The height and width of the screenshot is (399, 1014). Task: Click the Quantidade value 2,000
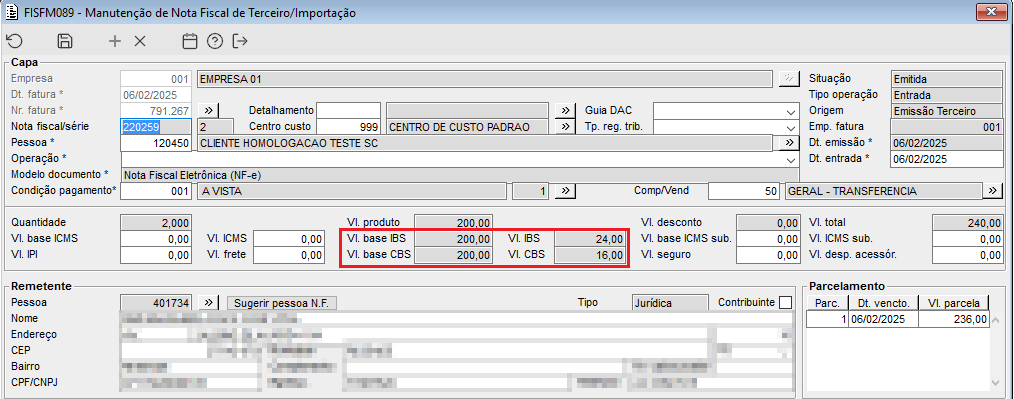point(156,222)
